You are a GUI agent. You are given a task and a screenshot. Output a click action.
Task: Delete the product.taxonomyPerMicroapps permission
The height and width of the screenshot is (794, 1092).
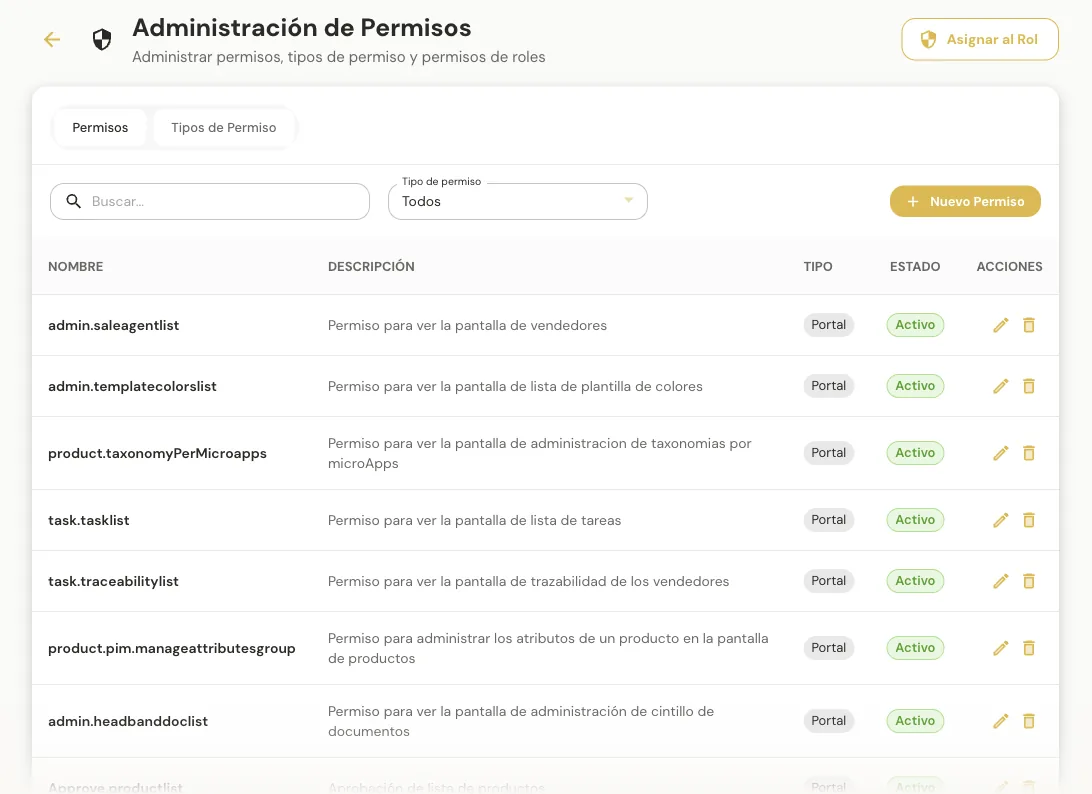[1029, 453]
